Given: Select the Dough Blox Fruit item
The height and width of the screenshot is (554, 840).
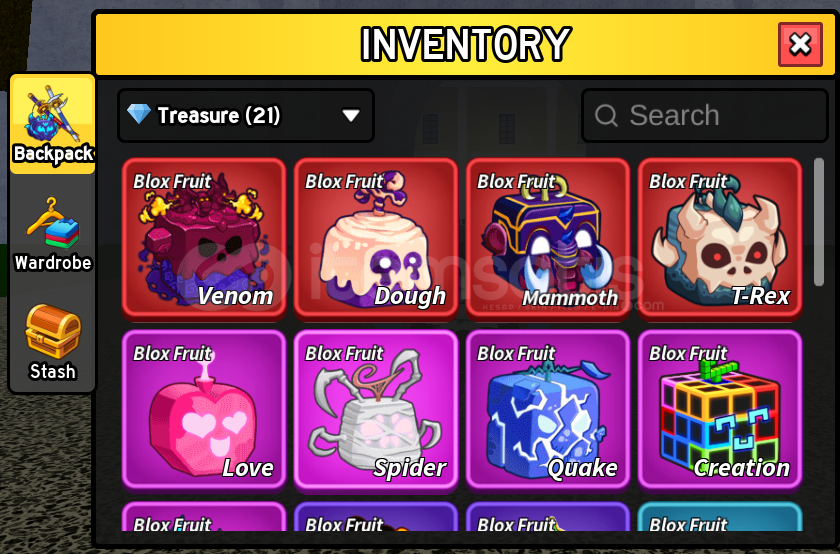Looking at the screenshot, I should pyautogui.click(x=376, y=238).
